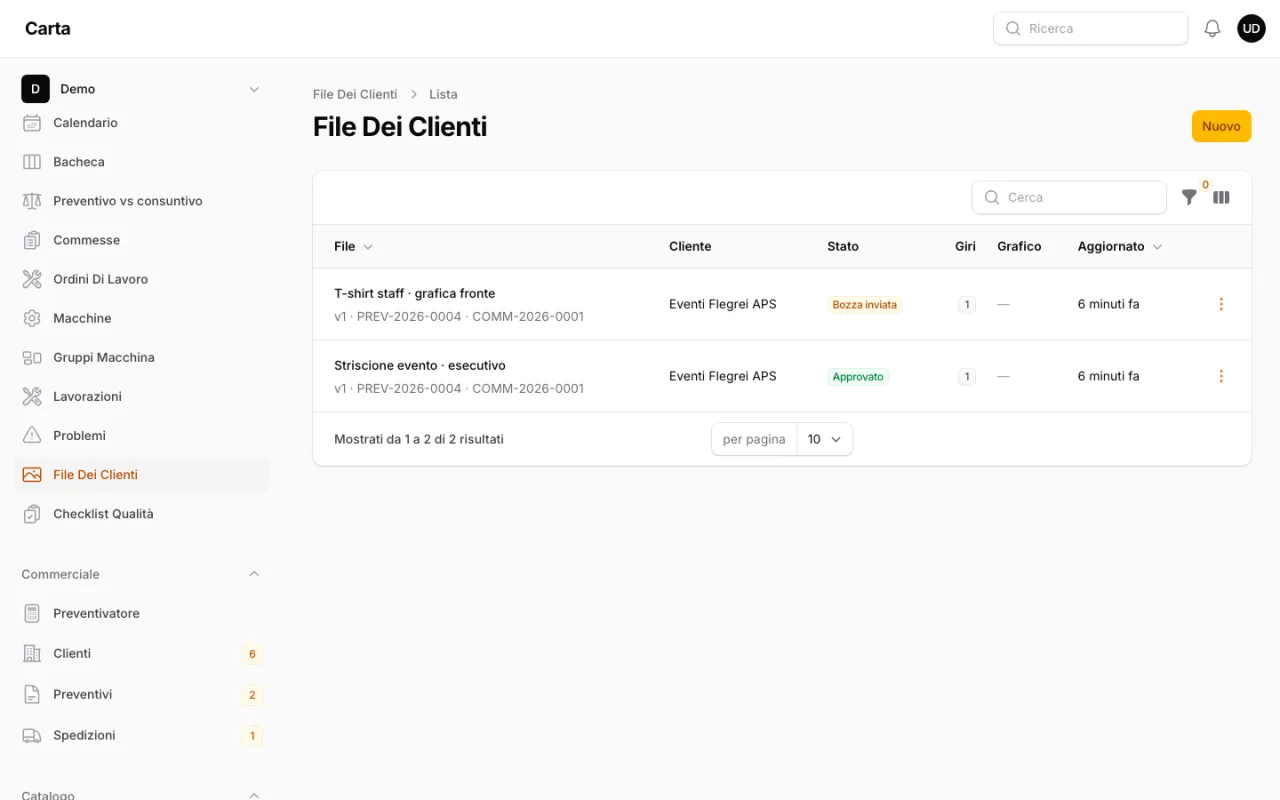
Task: Open the per pagina dropdown showing 10
Action: (x=825, y=439)
